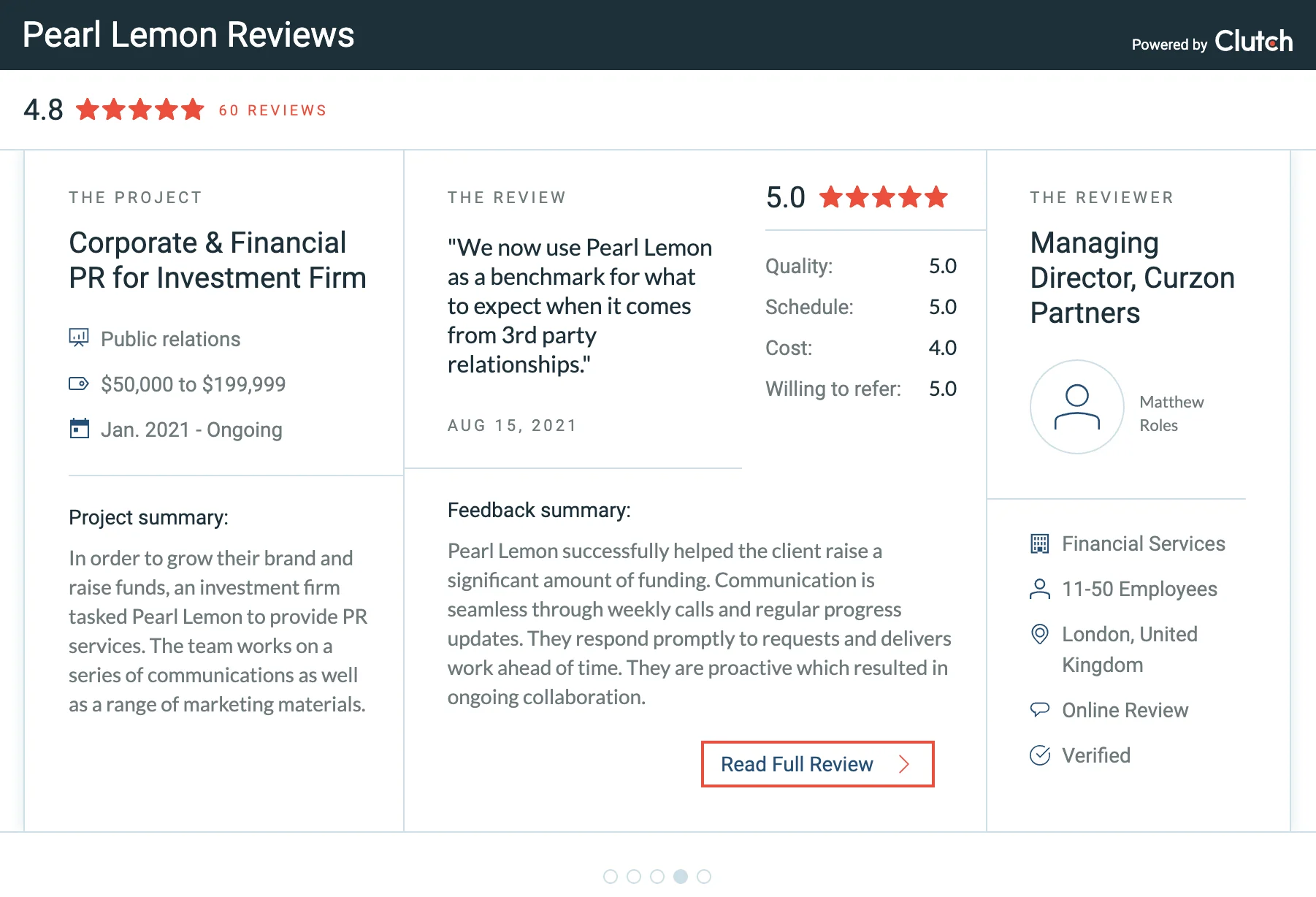Click the overall 4.8 star rating icons
Image resolution: width=1316 pixels, height=897 pixels.
[140, 110]
